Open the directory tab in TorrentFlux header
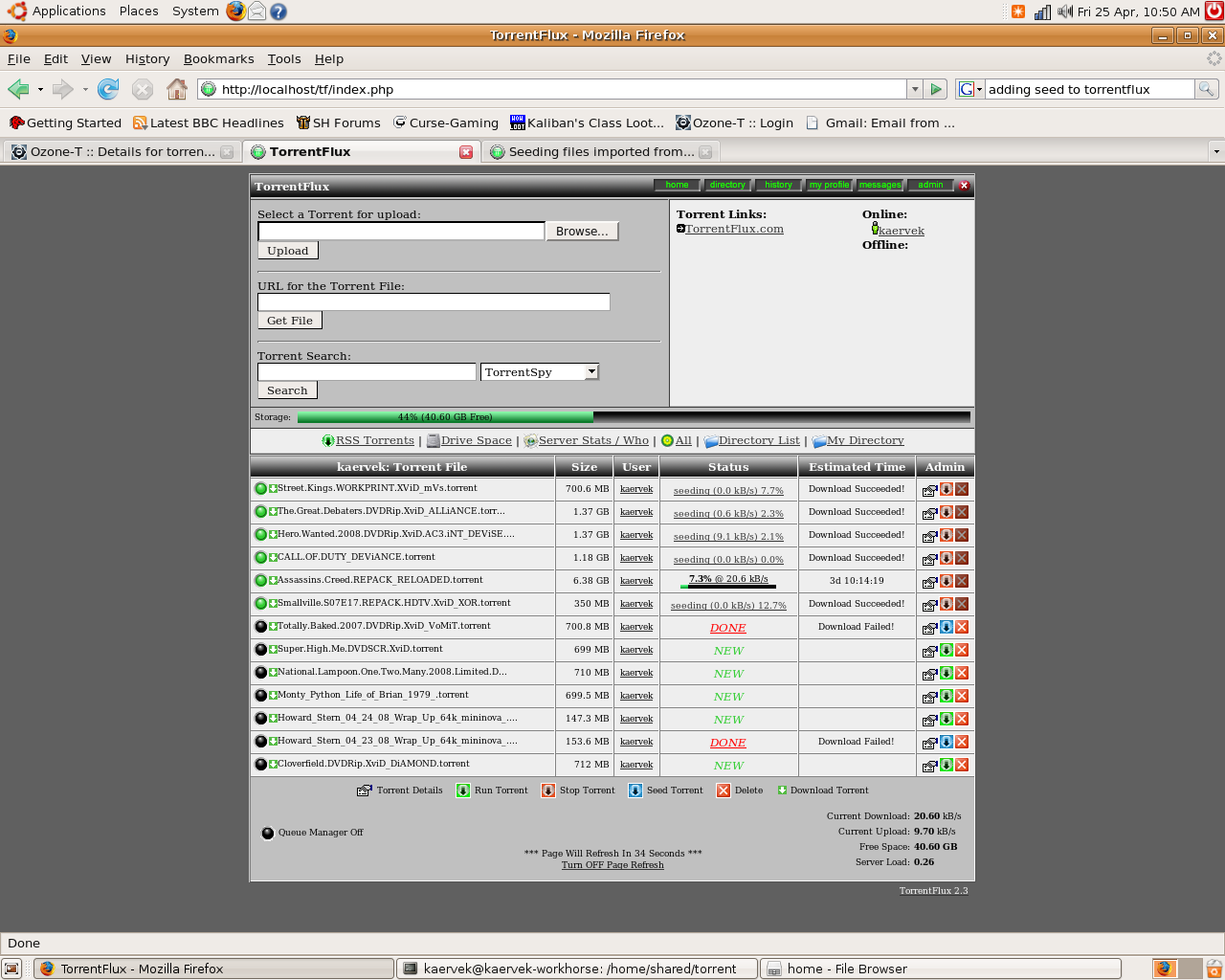Image resolution: width=1225 pixels, height=980 pixels. (727, 185)
